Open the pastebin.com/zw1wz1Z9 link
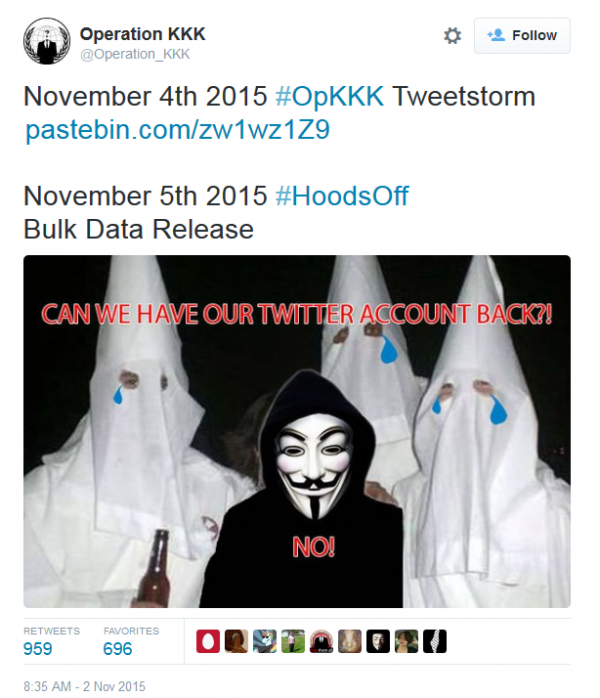 pos(178,130)
